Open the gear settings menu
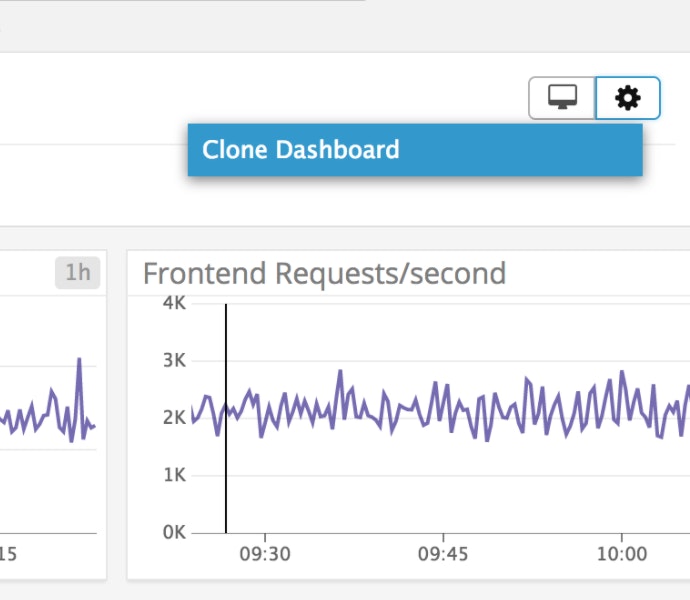Screen dimensions: 690x600 627,98
